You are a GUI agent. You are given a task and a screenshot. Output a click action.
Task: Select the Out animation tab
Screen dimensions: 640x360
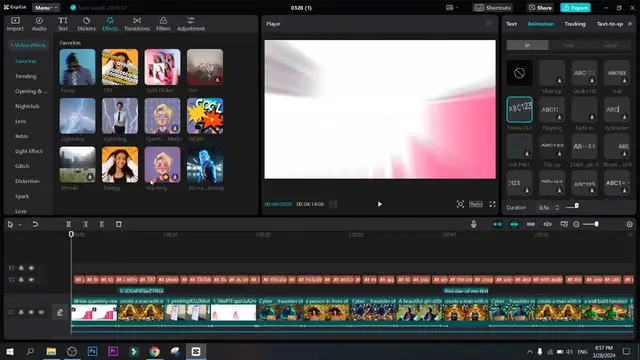569,45
